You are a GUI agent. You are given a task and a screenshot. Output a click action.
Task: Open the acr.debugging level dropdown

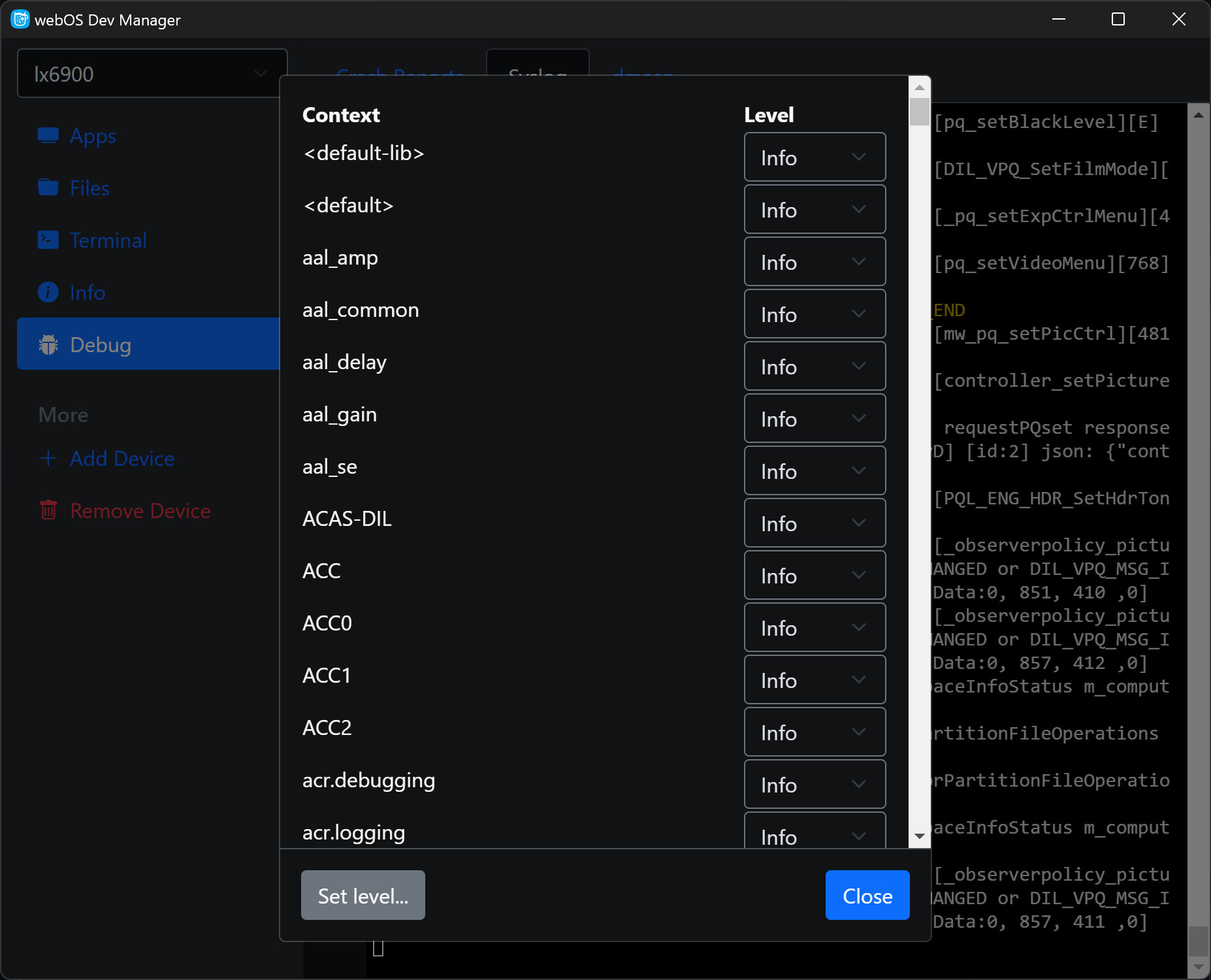coord(814,785)
